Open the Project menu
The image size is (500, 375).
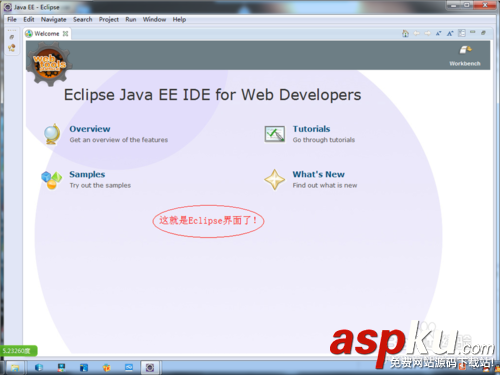tap(109, 19)
